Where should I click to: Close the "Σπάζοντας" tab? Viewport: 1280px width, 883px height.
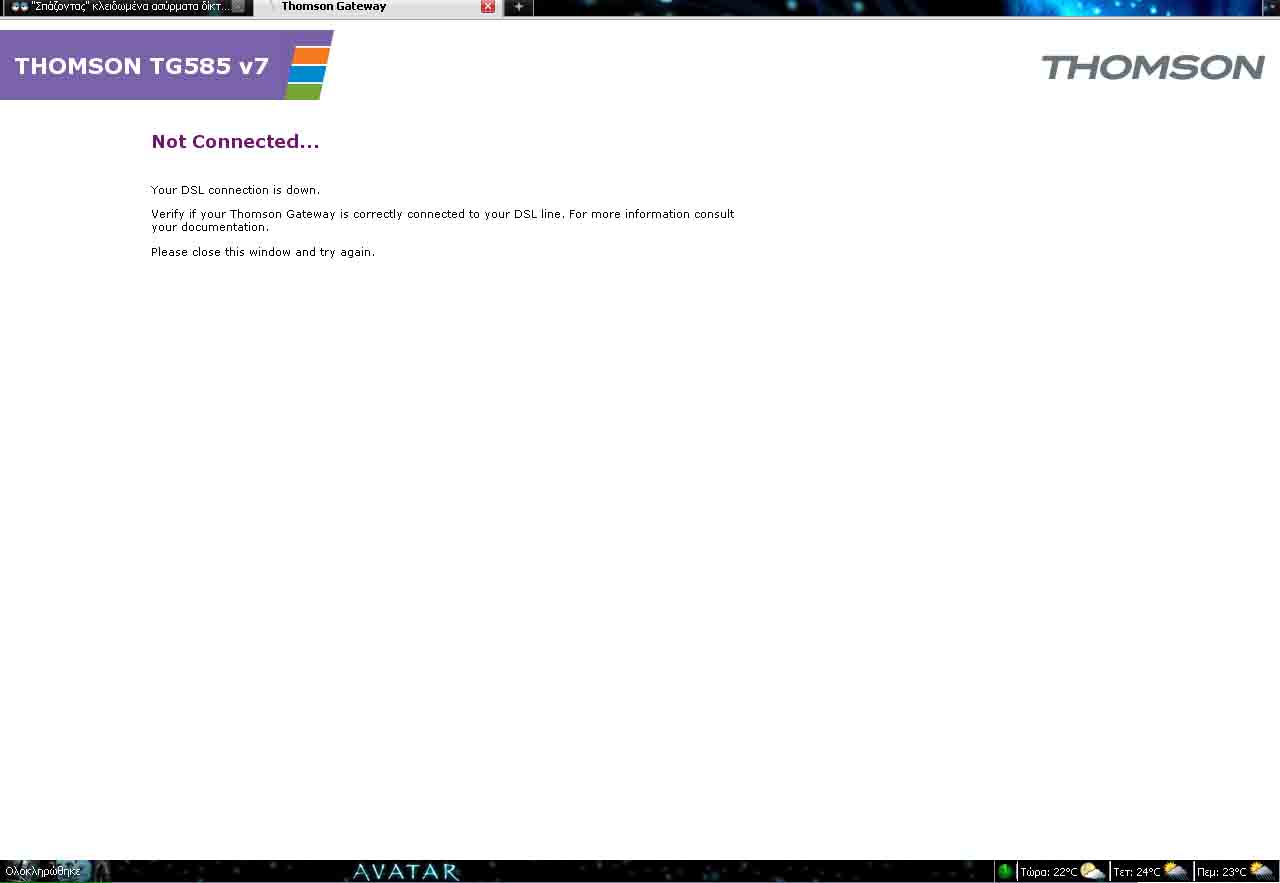tap(238, 7)
